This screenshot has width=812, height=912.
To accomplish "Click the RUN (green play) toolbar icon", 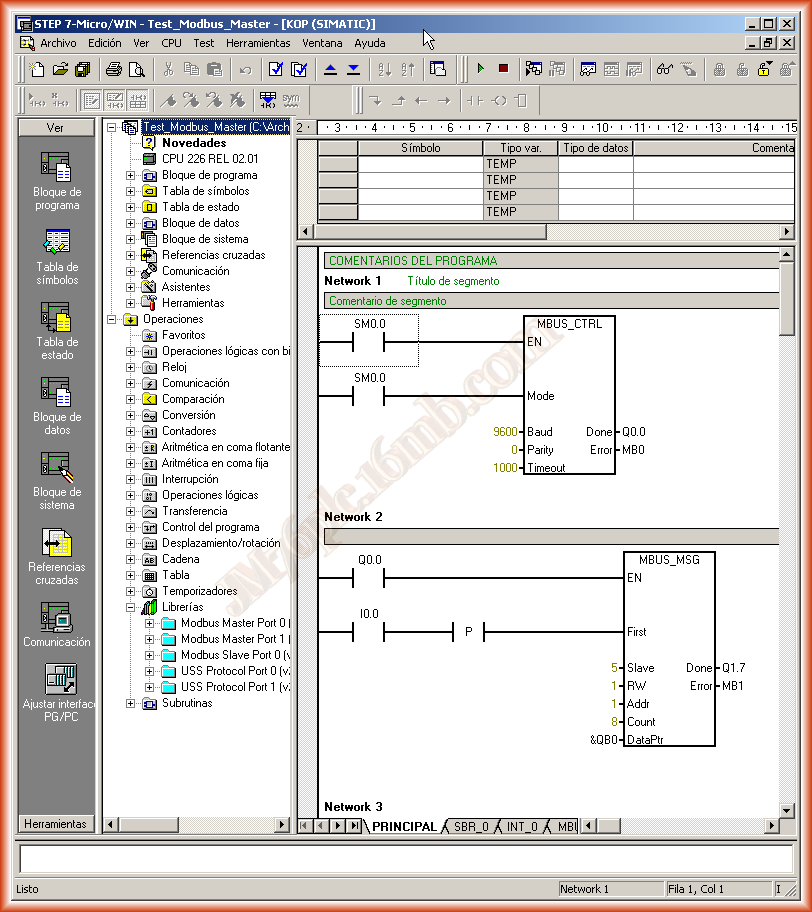I will point(481,69).
